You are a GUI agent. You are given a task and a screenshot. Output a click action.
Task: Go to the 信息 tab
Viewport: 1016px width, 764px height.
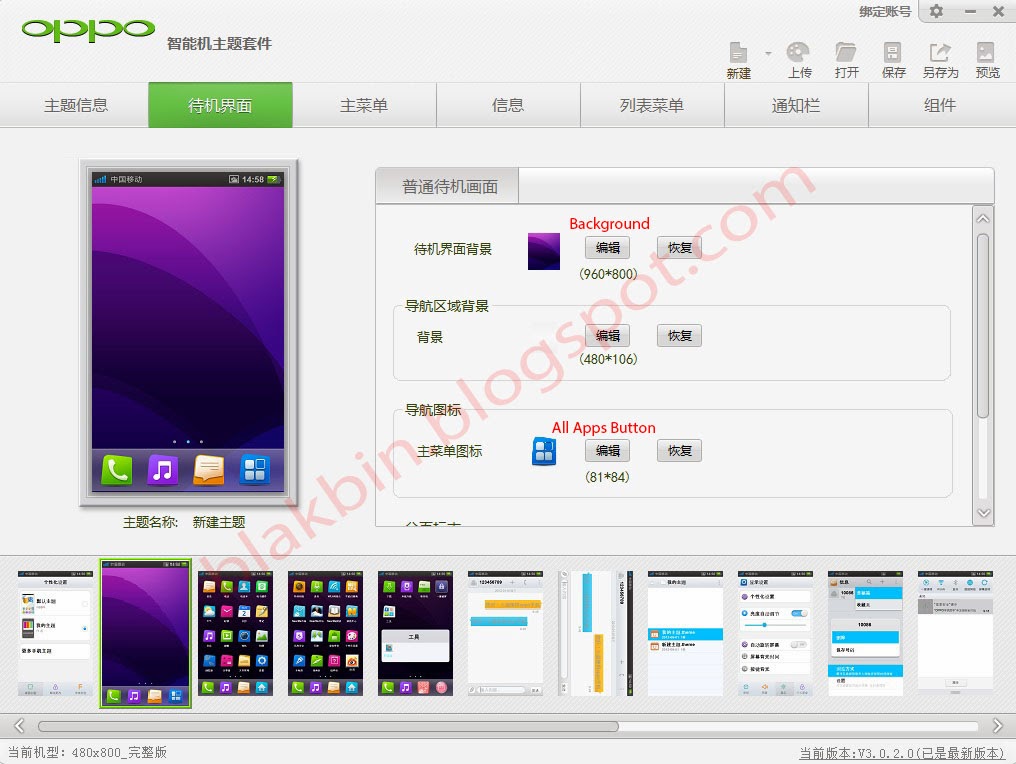pyautogui.click(x=508, y=105)
